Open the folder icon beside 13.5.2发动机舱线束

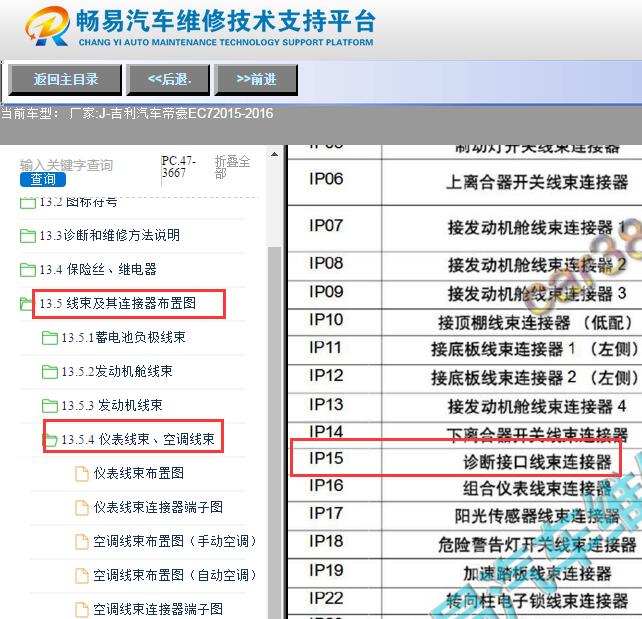50,372
